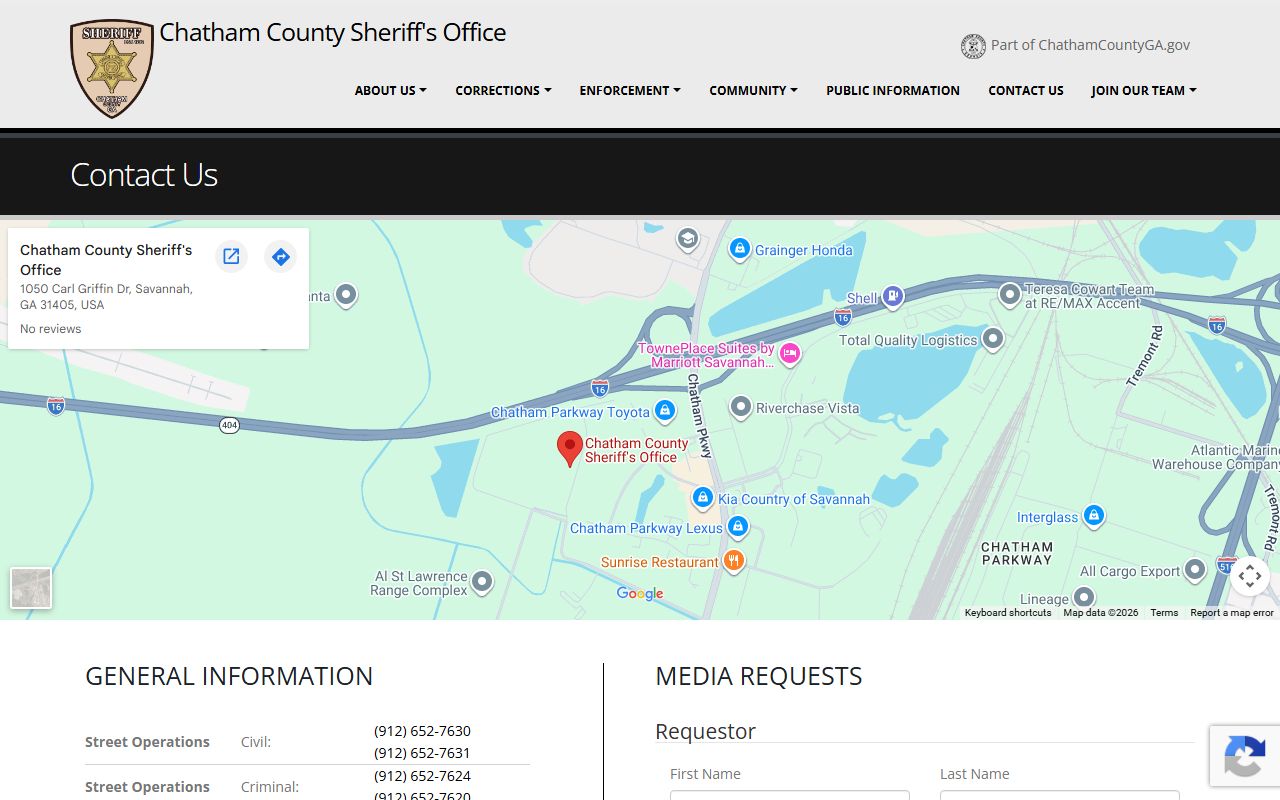Open map Keyboard shortcuts
The image size is (1280, 800).
pos(1008,613)
